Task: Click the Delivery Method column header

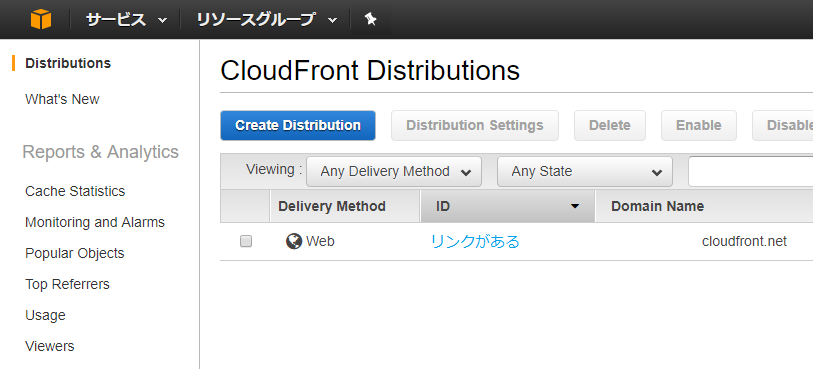Action: (x=345, y=206)
